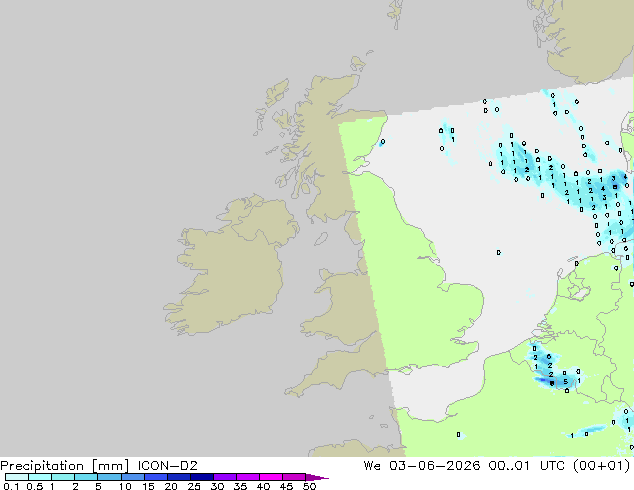Click the 35 to 40 mm legend swatch

(x=247, y=477)
